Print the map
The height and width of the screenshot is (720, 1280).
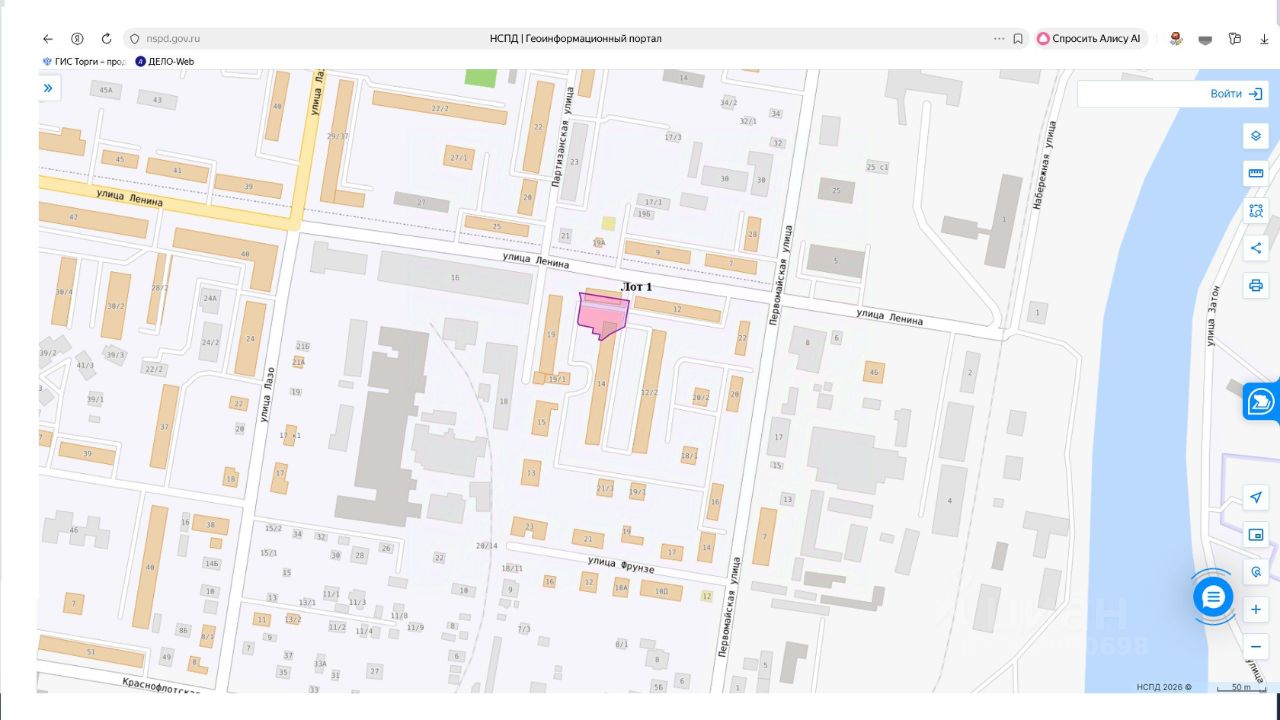pos(1256,285)
